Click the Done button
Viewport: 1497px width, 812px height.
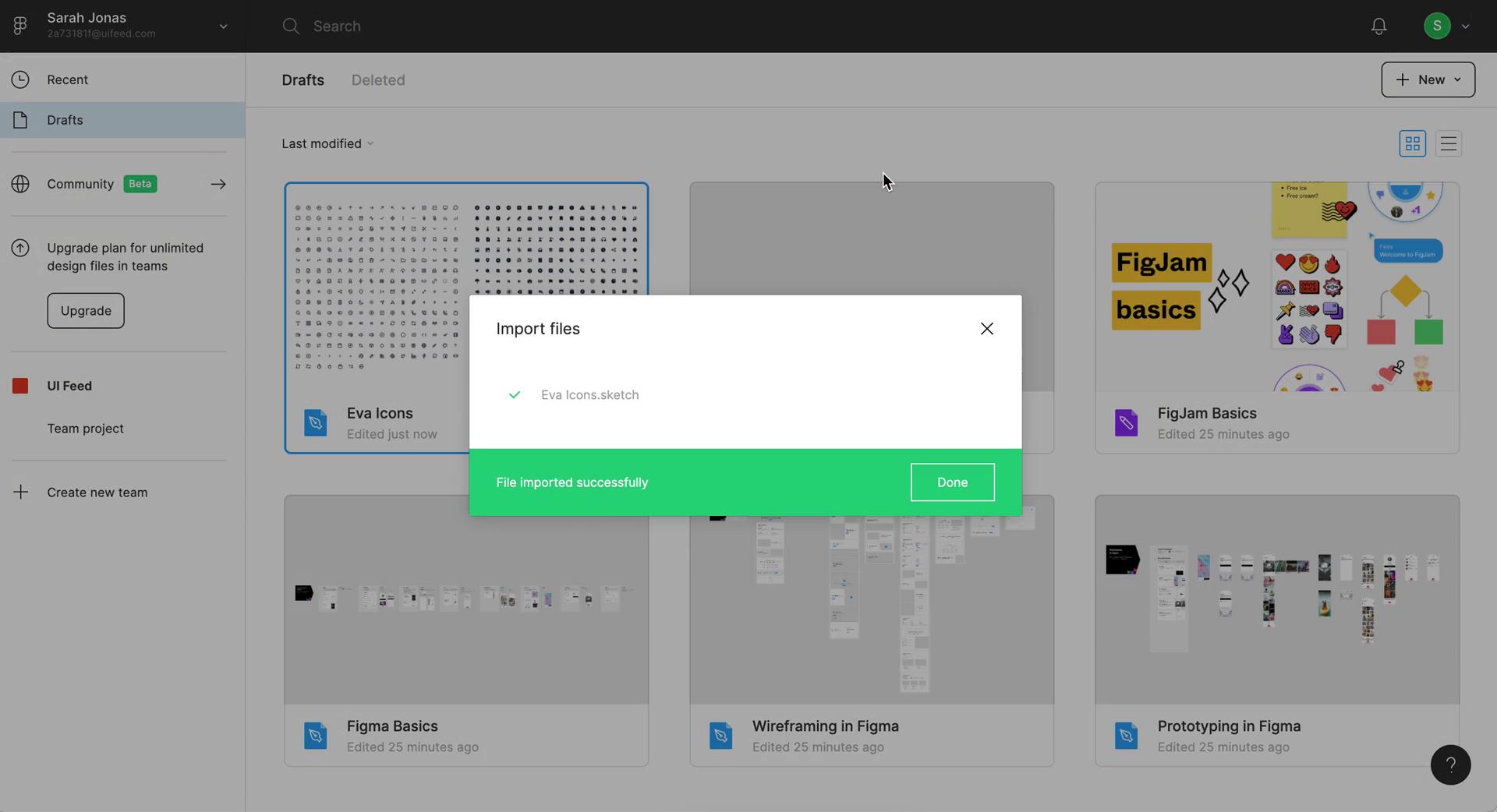click(952, 482)
